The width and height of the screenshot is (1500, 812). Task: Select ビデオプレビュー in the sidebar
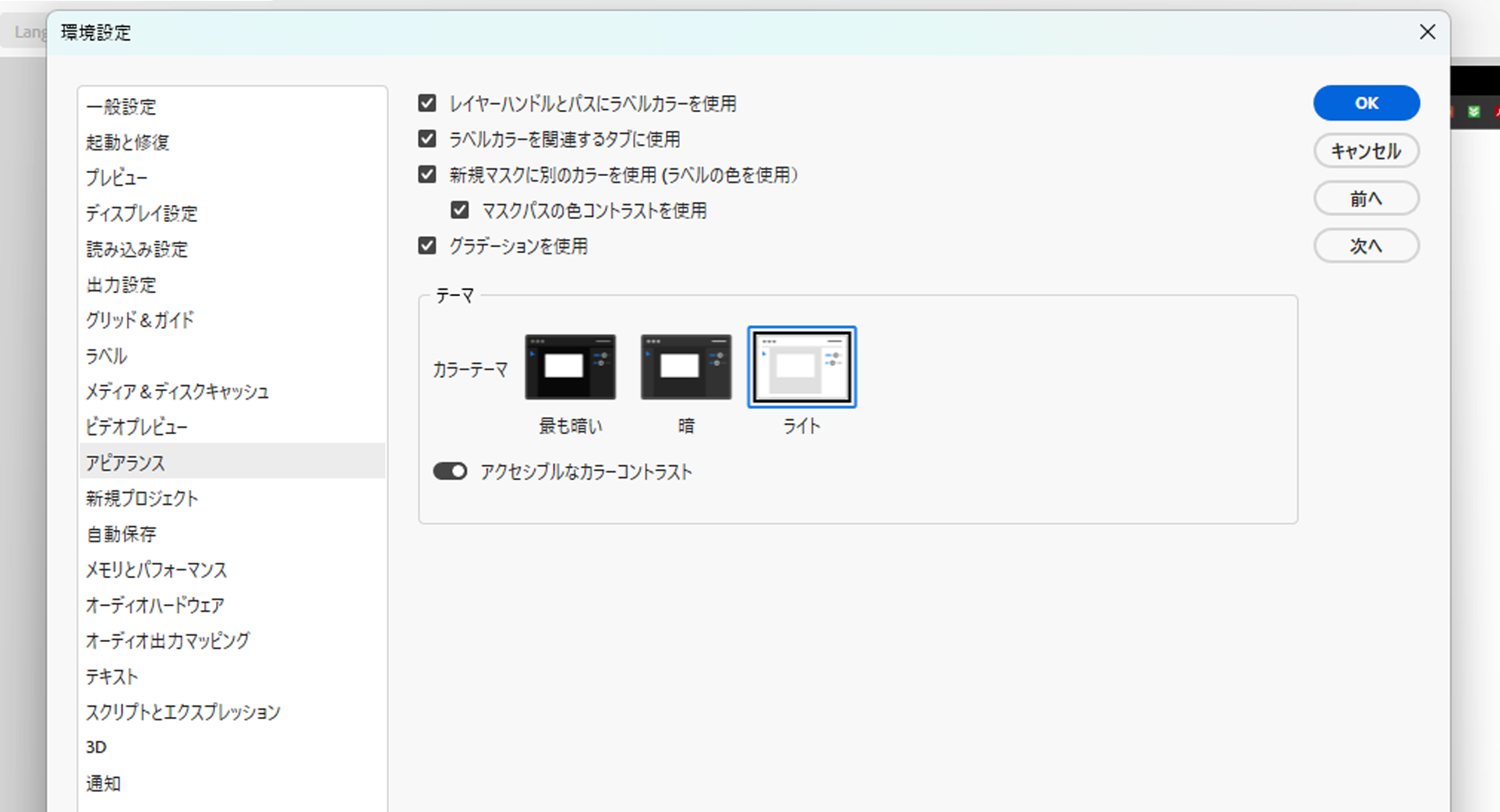(232, 427)
